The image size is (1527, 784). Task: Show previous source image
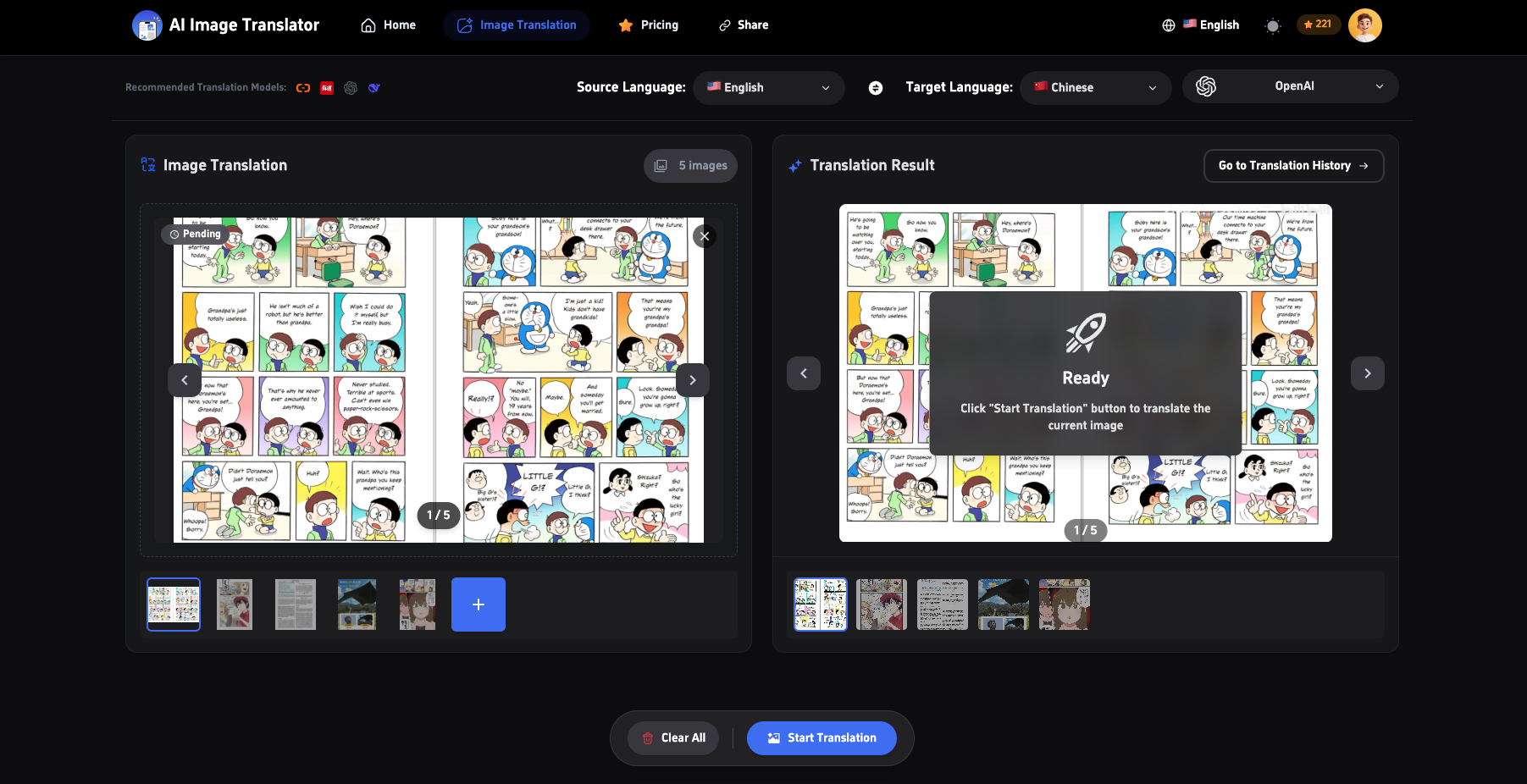tap(185, 380)
